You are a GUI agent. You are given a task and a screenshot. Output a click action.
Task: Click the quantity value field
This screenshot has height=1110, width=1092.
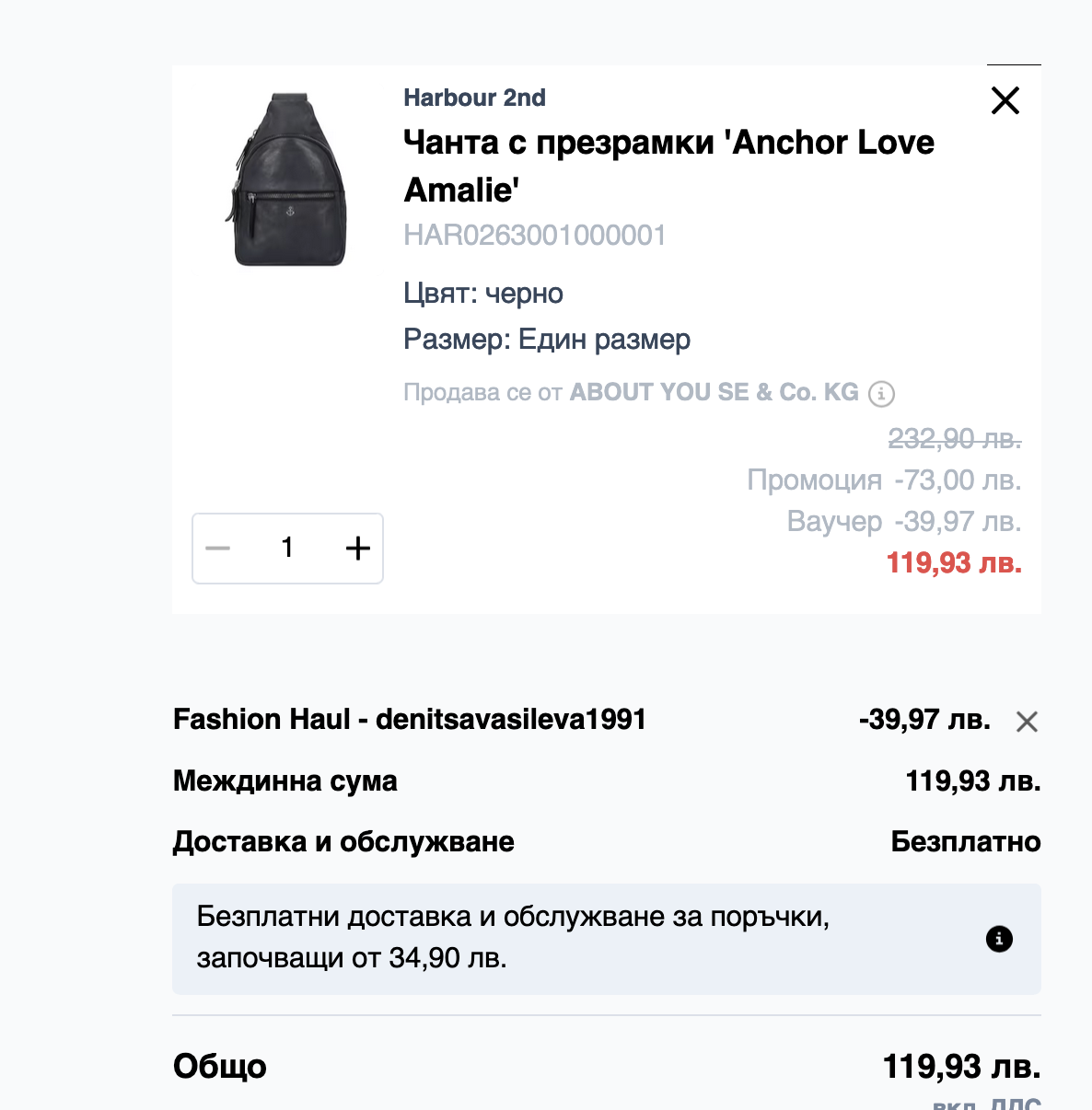point(287,549)
